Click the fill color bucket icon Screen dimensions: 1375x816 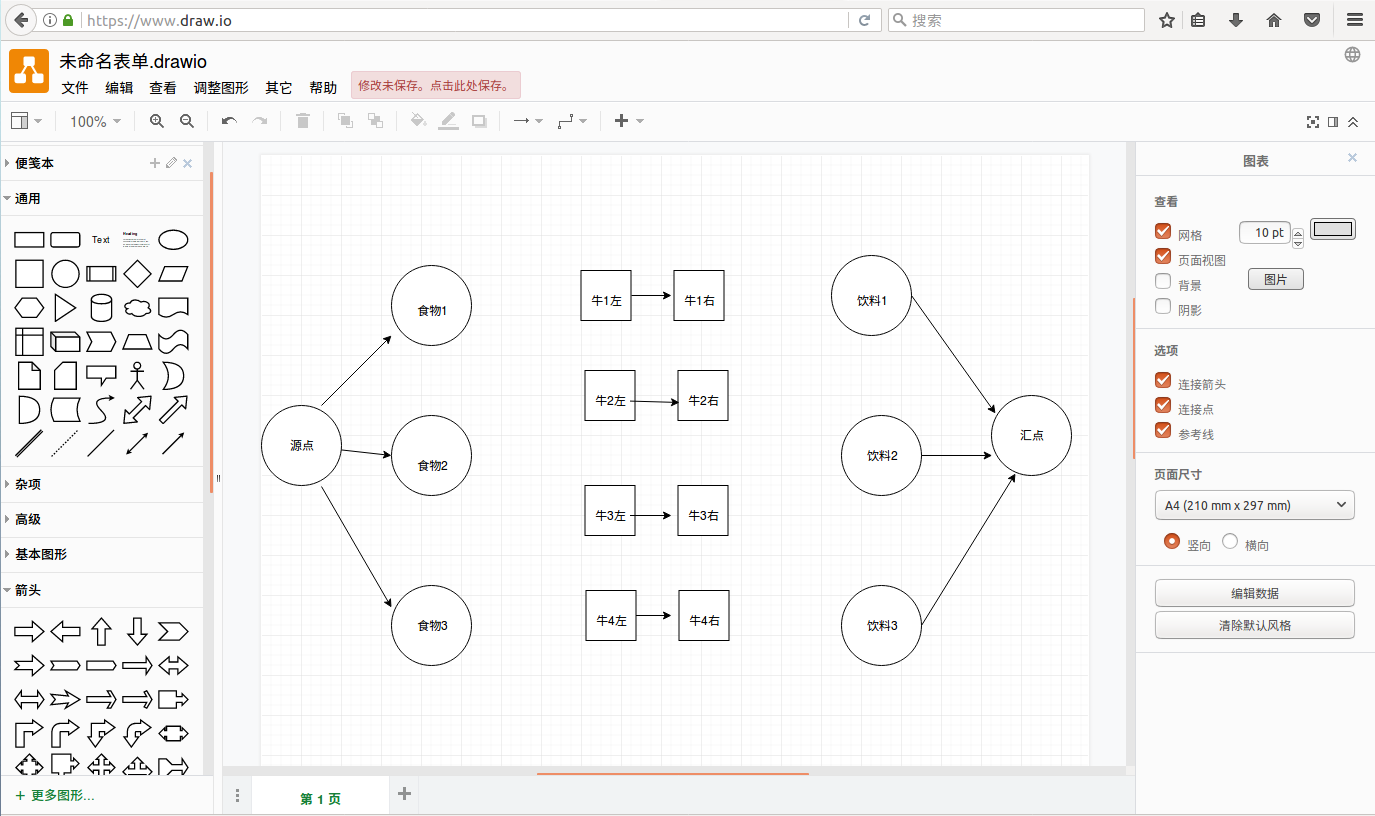[418, 121]
